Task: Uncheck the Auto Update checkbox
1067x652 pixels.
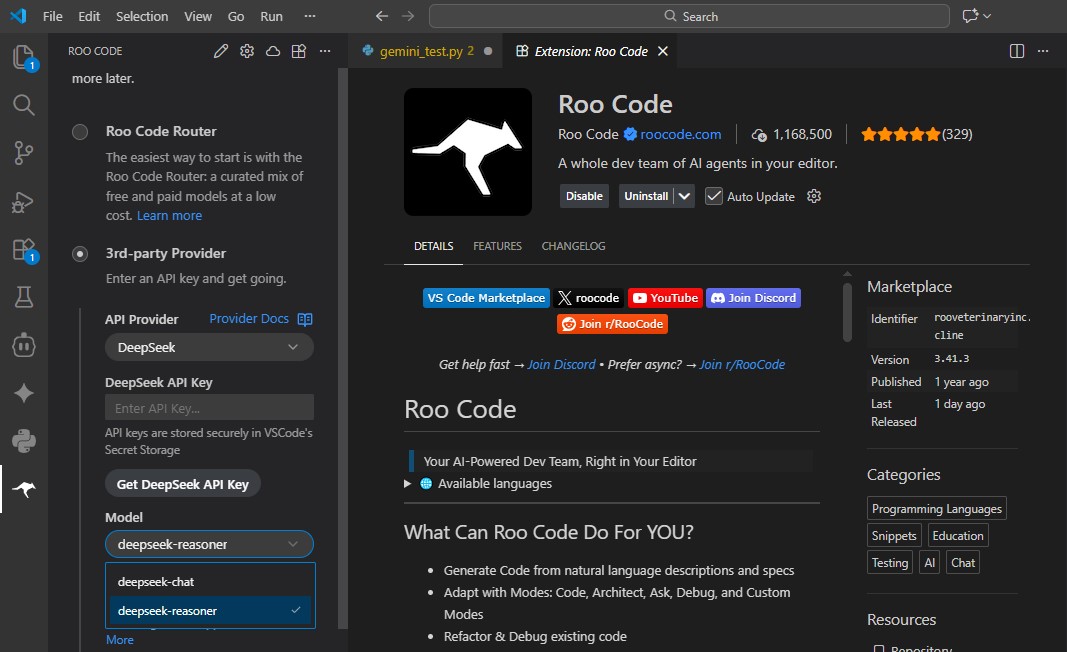Action: (714, 196)
